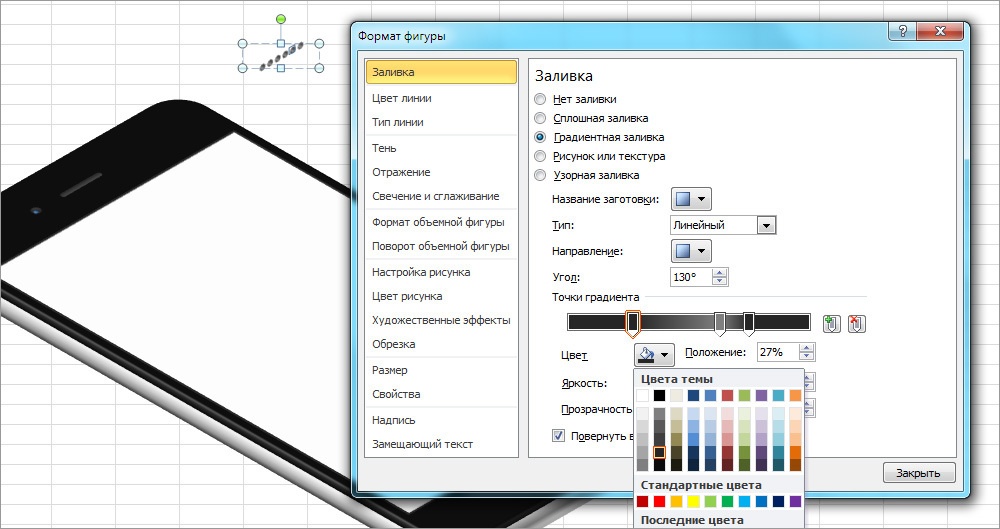Open the Тень category
This screenshot has height=529, width=1000.
441,148
